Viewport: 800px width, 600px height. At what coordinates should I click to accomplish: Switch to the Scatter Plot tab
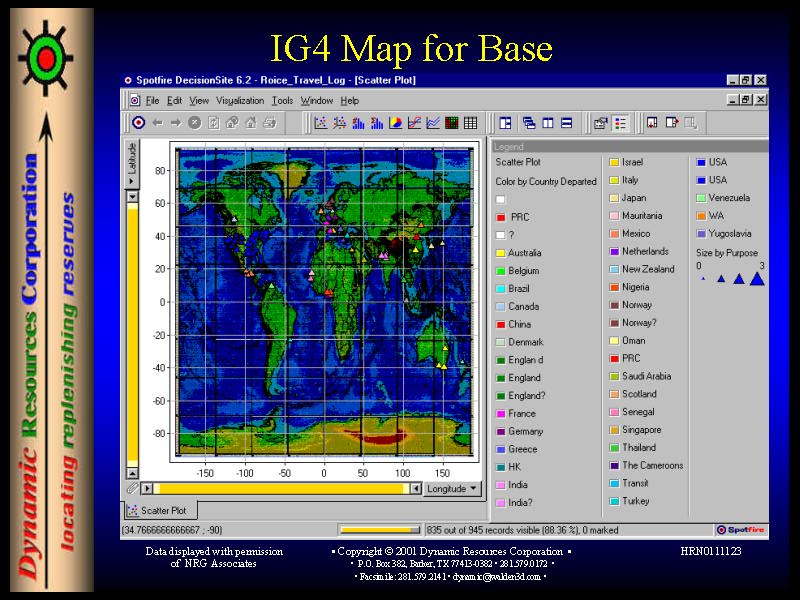[x=160, y=510]
